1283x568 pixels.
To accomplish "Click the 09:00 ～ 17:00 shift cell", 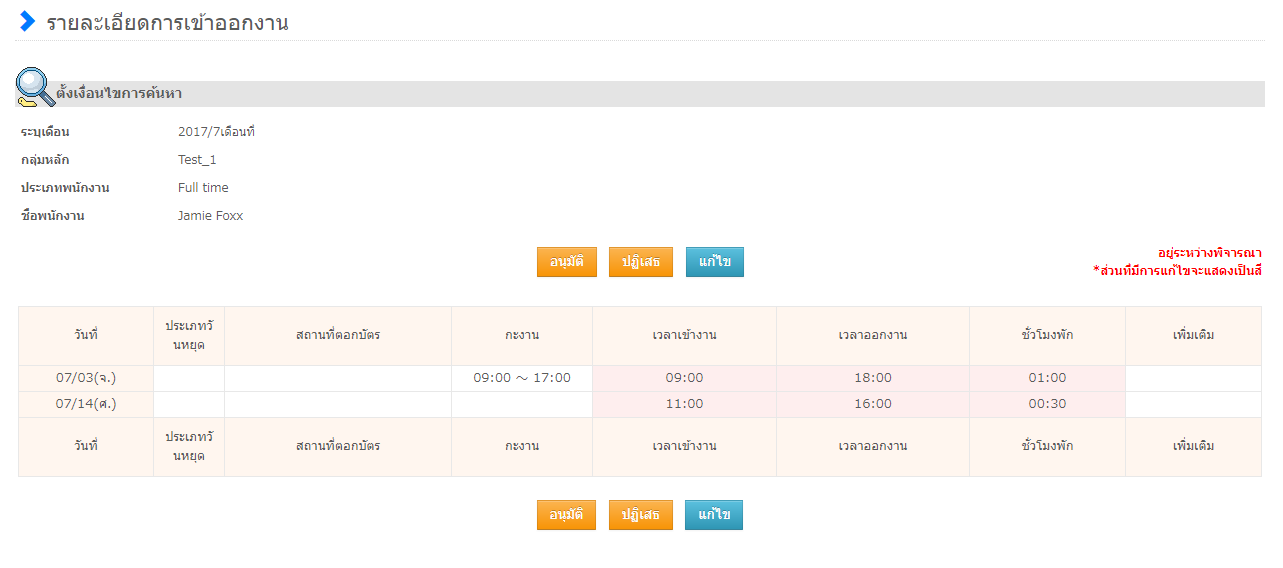I will (x=522, y=378).
